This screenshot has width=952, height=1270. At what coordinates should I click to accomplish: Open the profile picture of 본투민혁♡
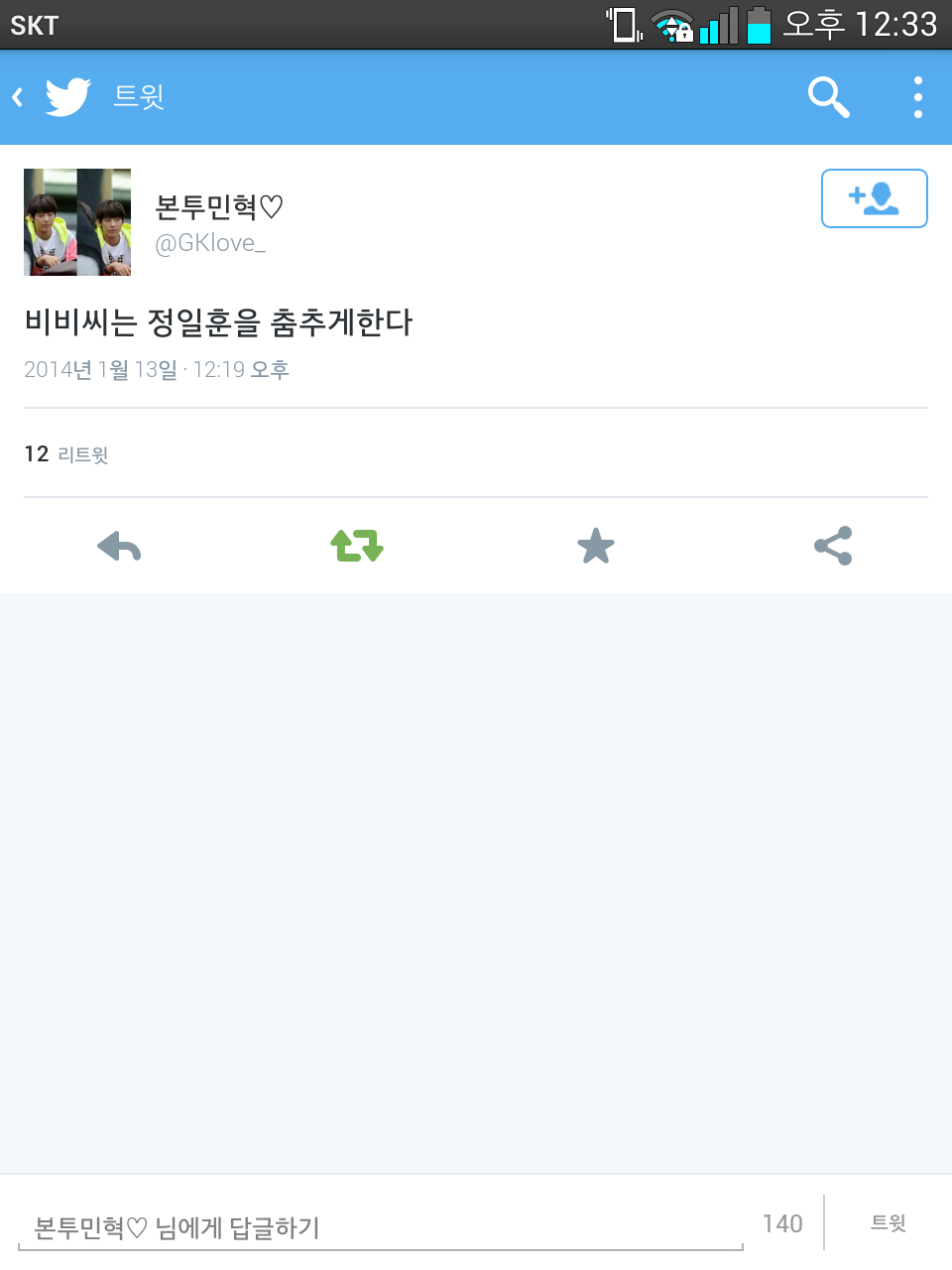77,222
